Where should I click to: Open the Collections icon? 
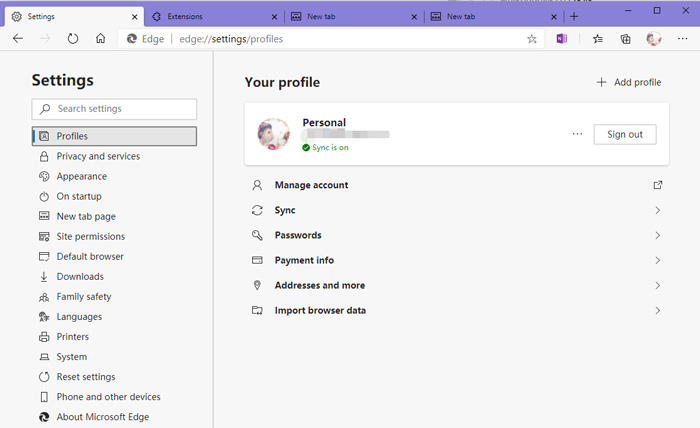625,39
